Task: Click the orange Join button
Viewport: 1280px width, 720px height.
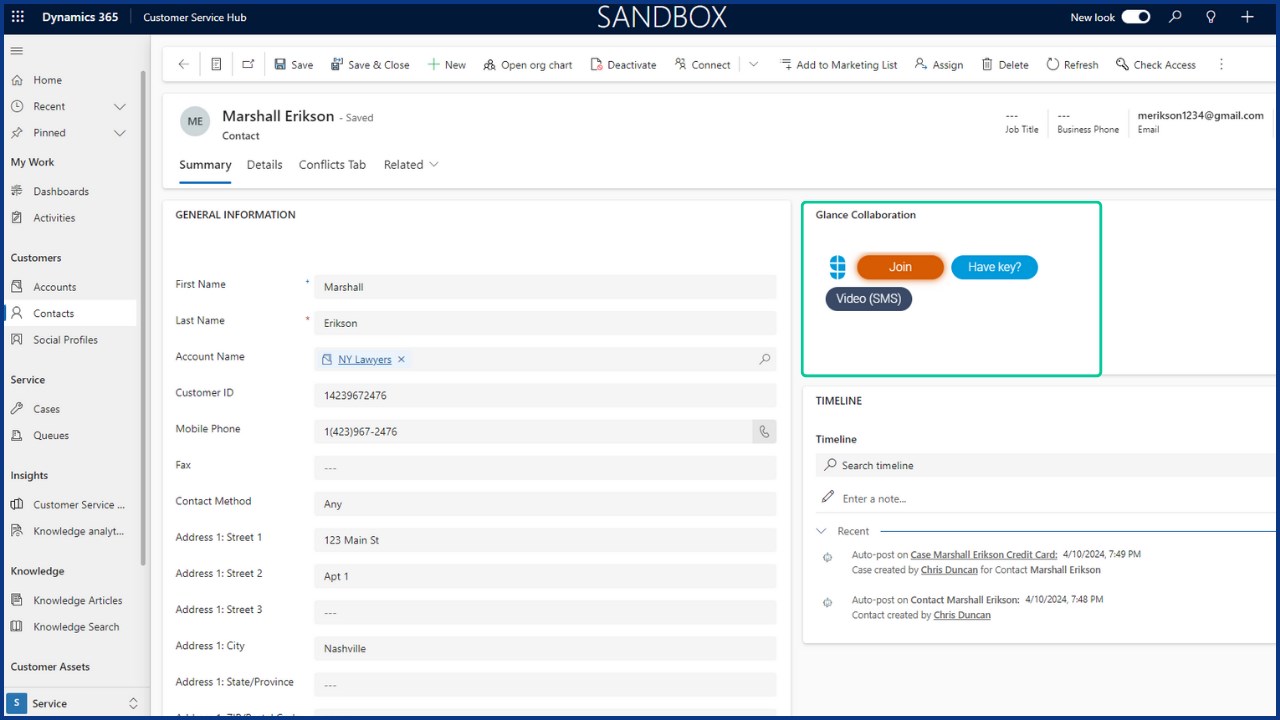Action: pos(900,267)
